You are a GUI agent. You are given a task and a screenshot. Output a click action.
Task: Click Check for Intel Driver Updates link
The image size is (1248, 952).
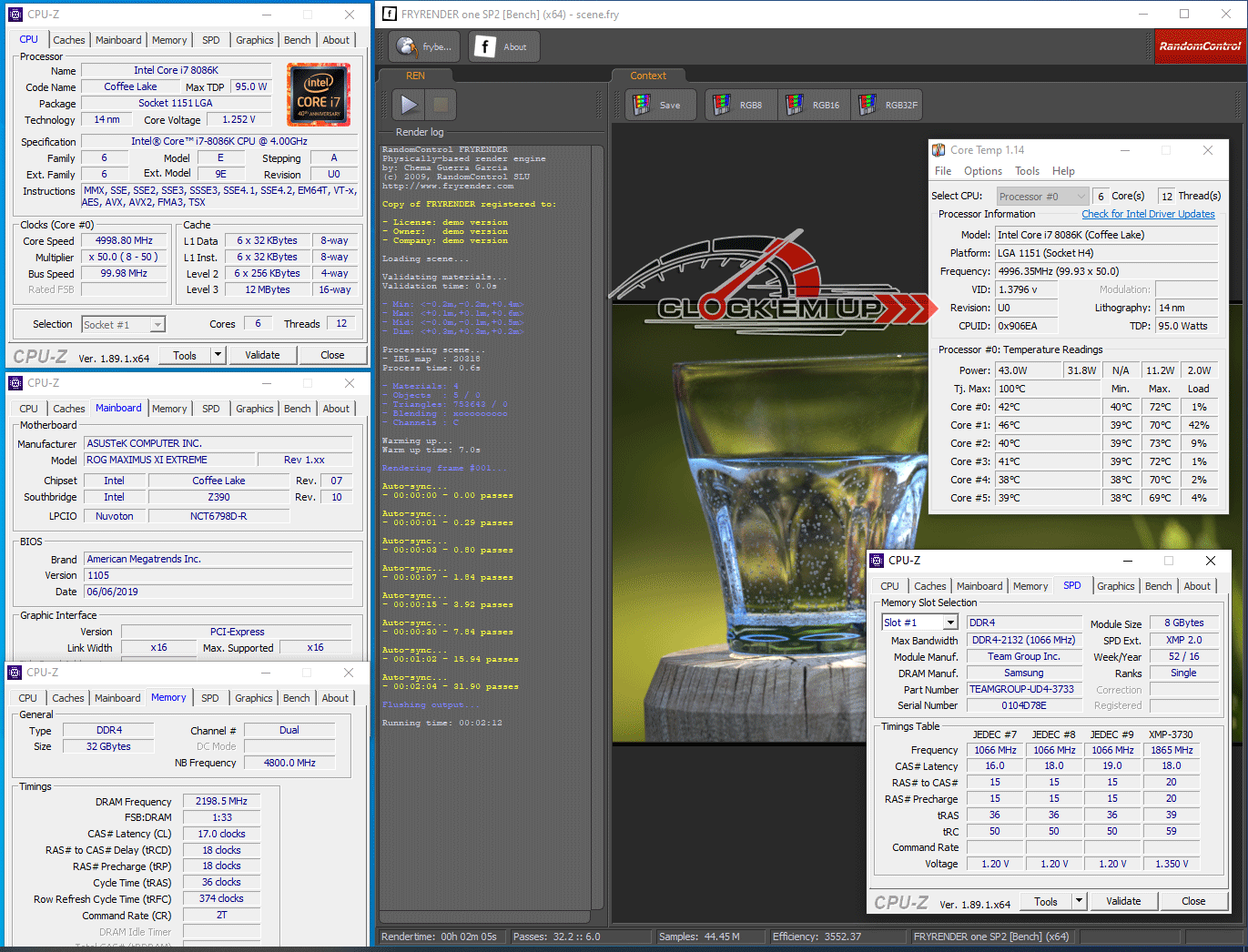[x=1148, y=214]
